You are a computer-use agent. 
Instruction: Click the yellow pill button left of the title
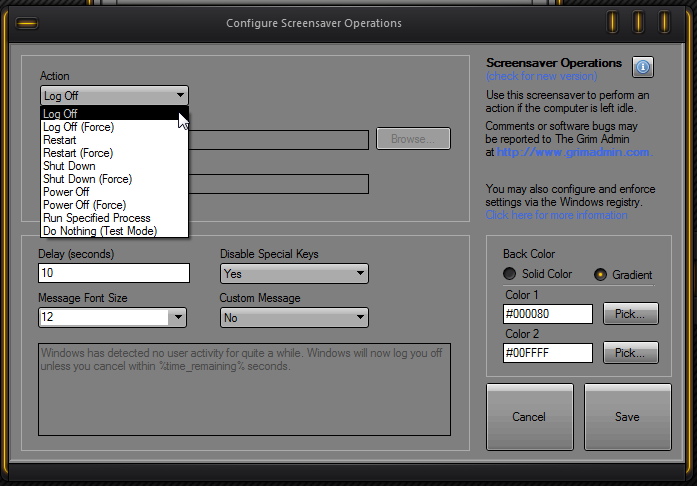click(27, 23)
